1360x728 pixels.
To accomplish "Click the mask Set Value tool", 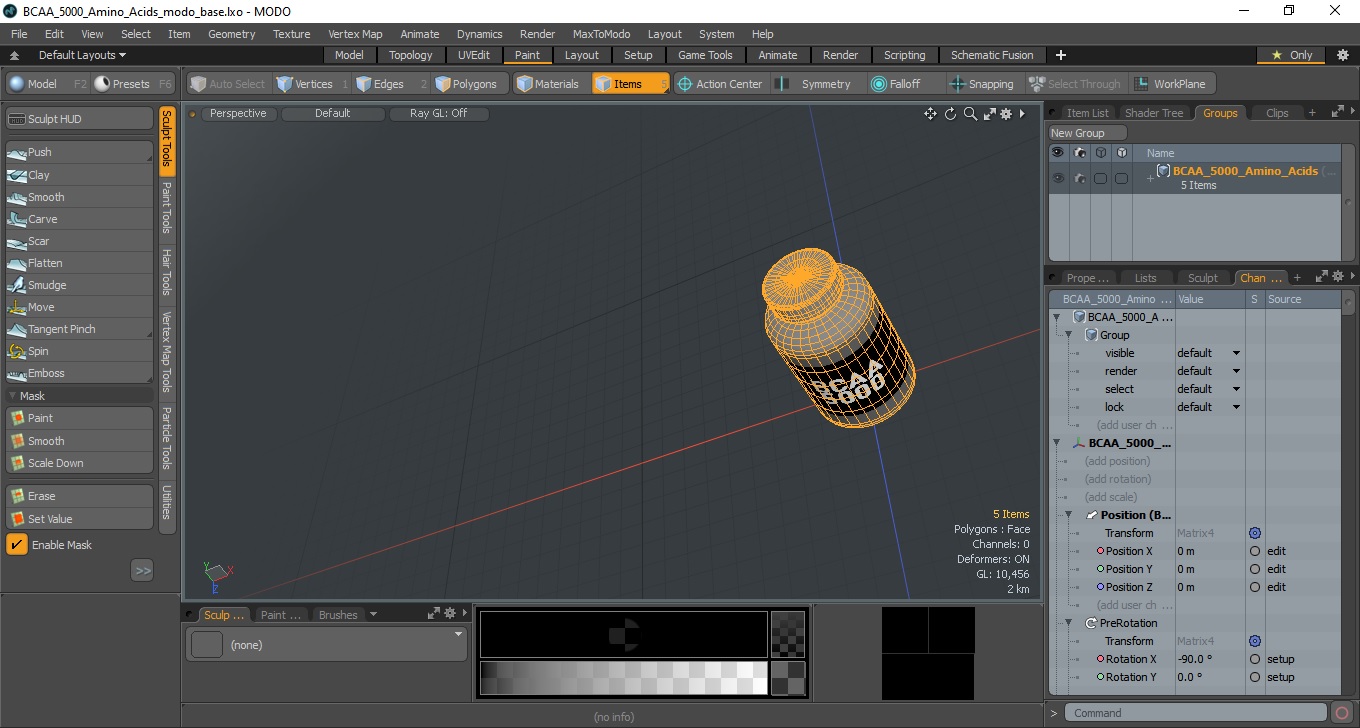I will point(80,519).
